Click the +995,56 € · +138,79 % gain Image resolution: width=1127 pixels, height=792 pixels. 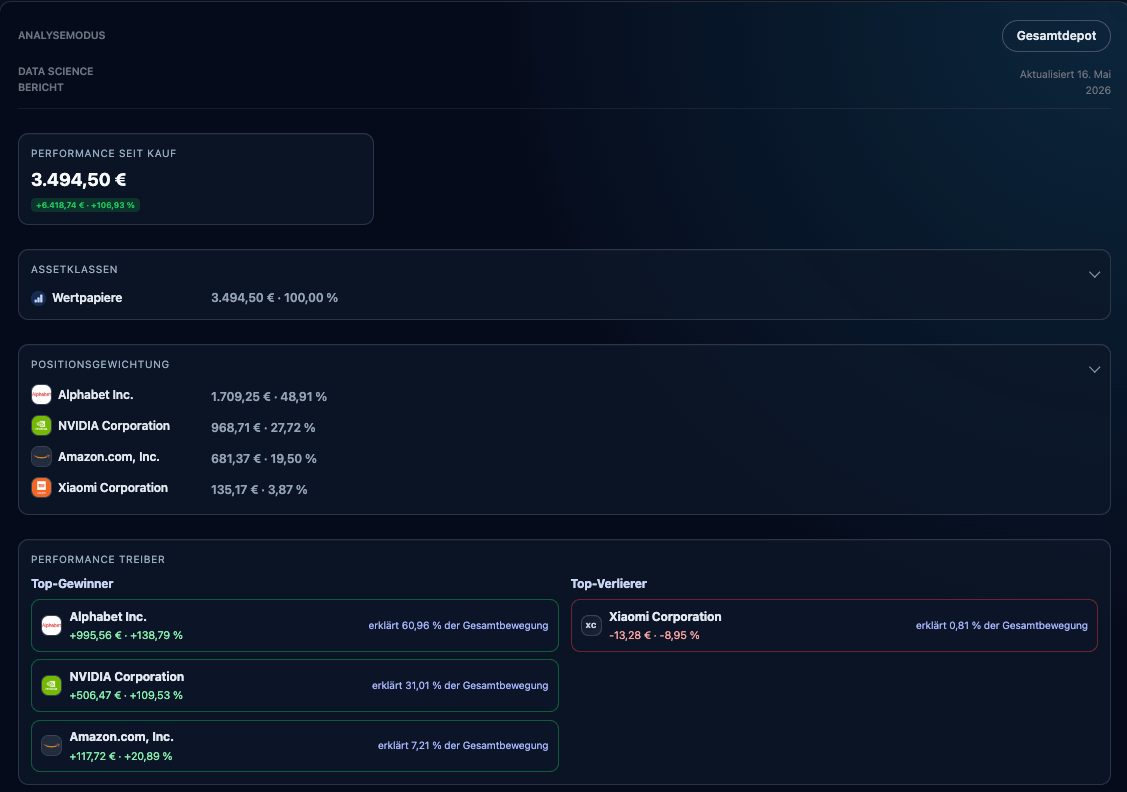coord(126,635)
